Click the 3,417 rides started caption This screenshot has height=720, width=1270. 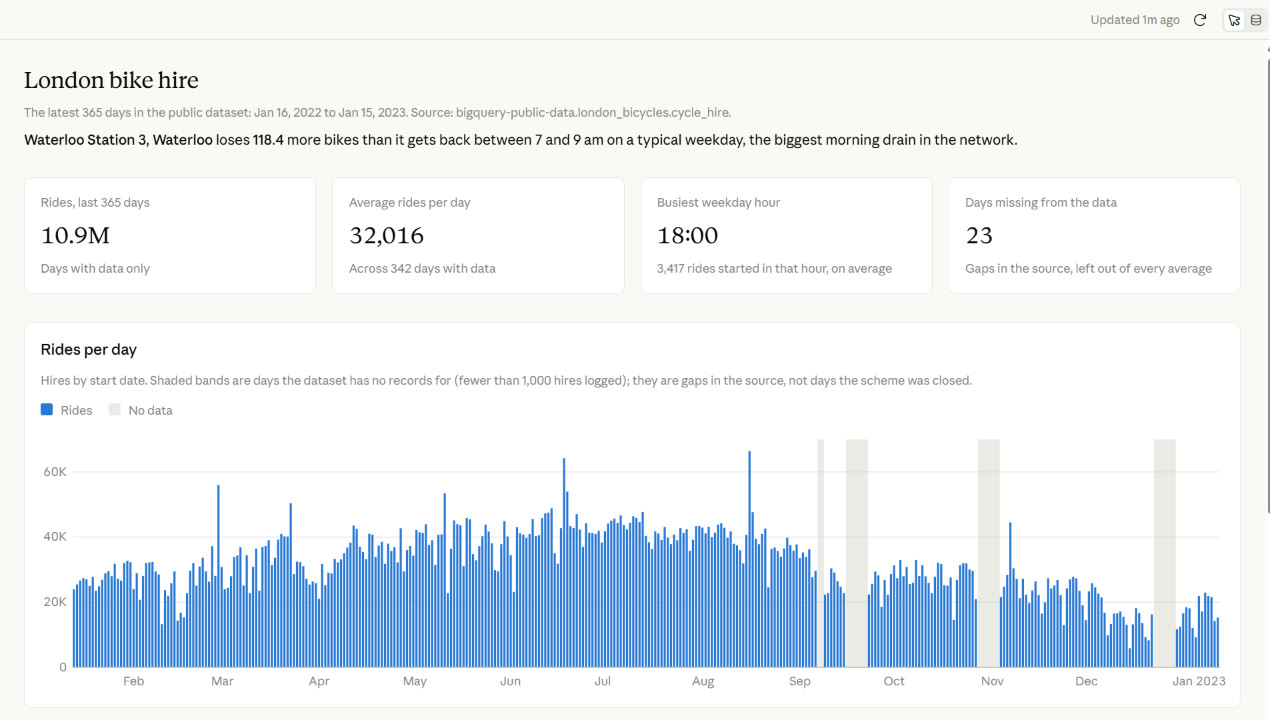click(774, 268)
